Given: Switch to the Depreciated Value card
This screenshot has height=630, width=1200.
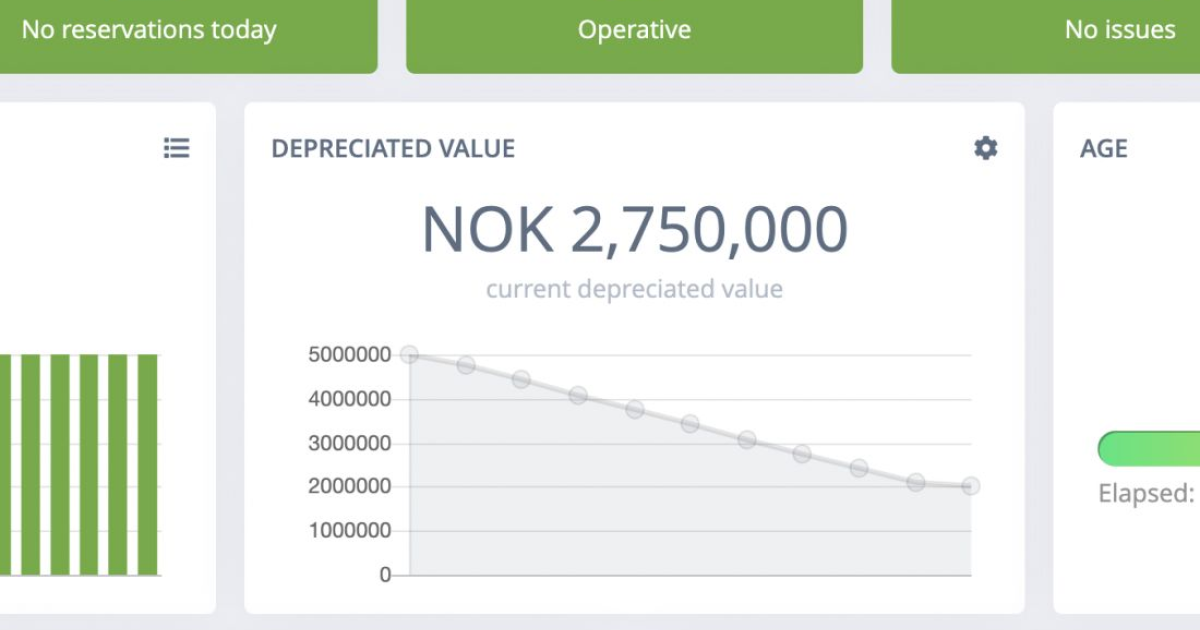Looking at the screenshot, I should pos(393,148).
